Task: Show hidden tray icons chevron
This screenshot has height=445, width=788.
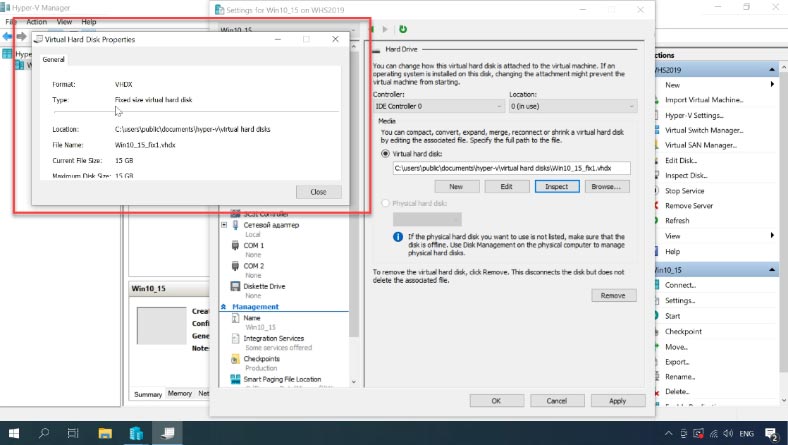Action: [668, 433]
